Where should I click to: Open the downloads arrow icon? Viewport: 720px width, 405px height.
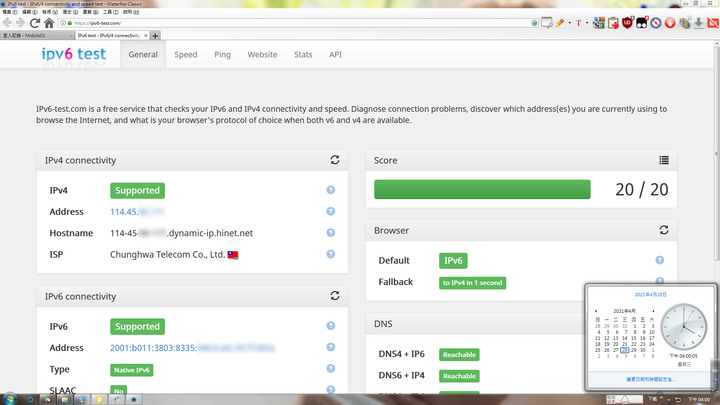698,22
